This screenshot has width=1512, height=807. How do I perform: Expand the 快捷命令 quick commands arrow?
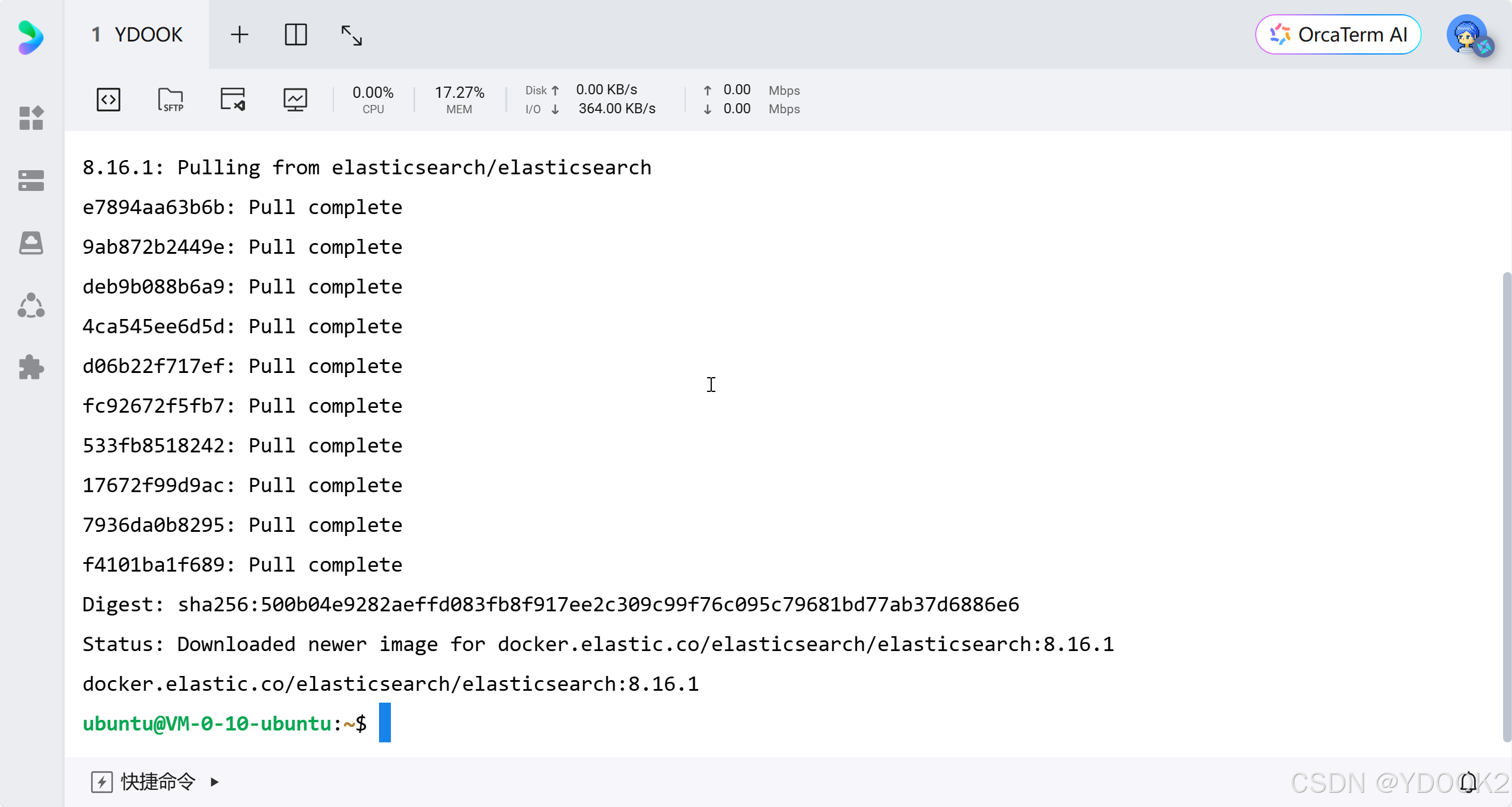pyautogui.click(x=215, y=782)
